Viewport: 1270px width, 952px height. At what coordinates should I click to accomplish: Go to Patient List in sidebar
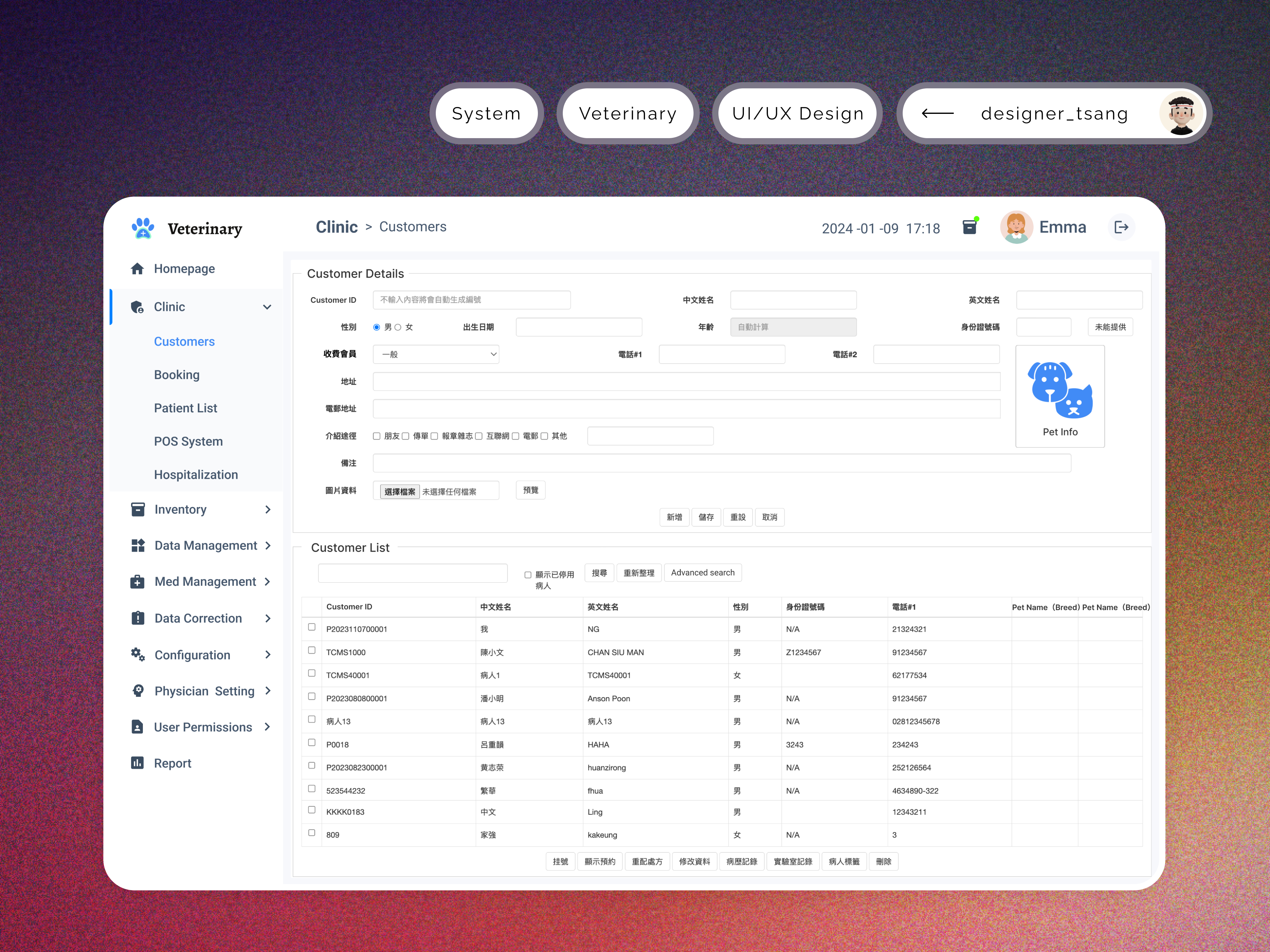(x=186, y=408)
